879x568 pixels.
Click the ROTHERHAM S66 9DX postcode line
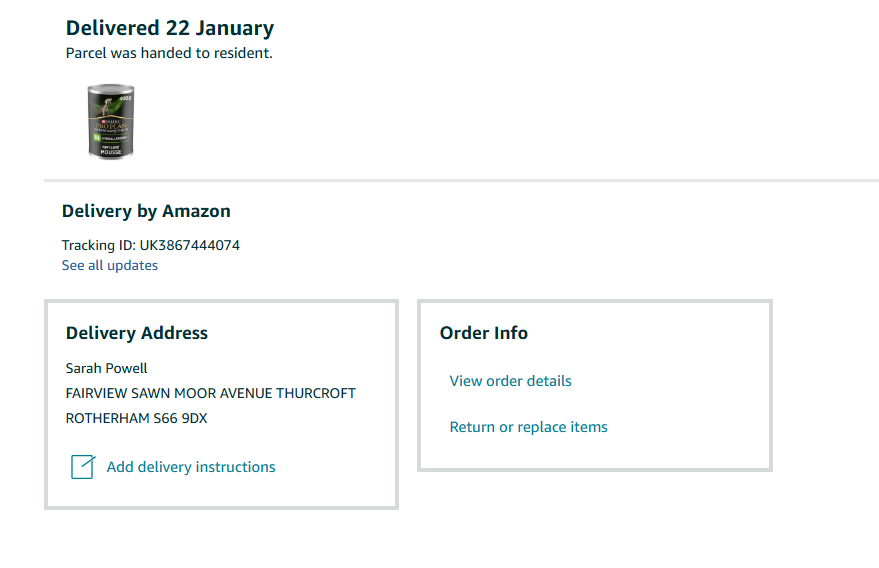coord(137,418)
